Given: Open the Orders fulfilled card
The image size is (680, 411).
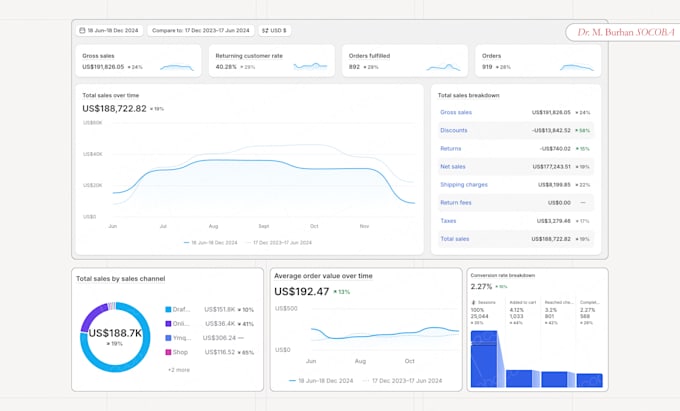Looking at the screenshot, I should [405, 61].
